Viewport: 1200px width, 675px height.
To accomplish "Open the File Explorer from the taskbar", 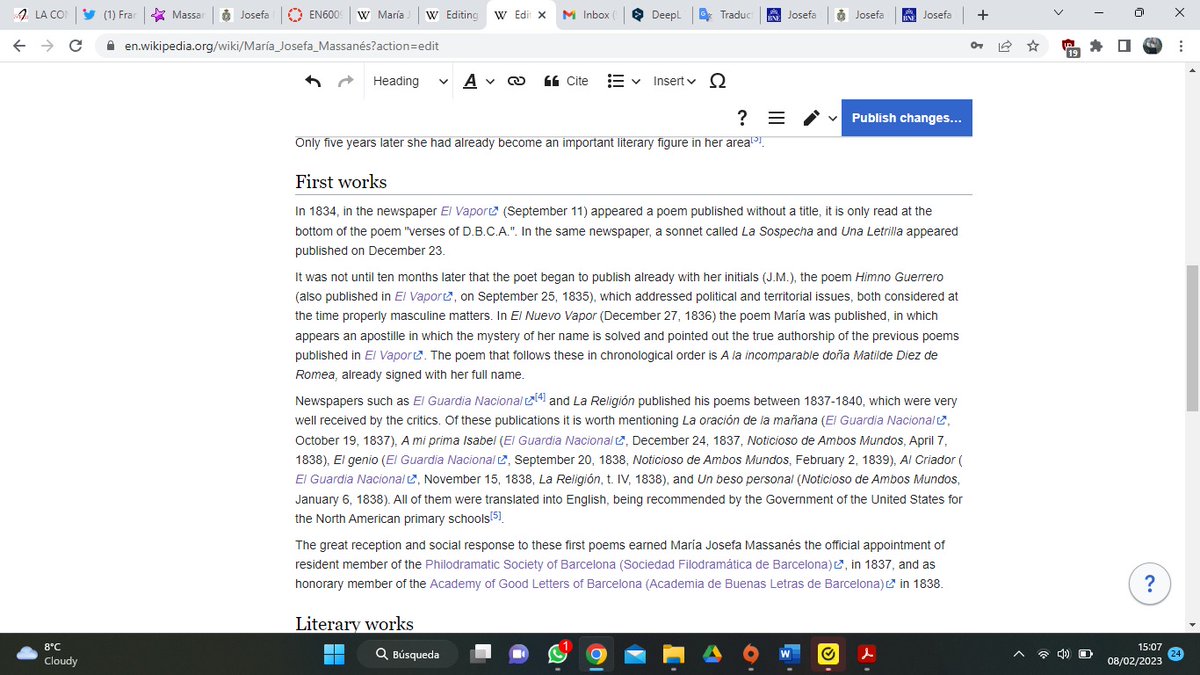I will [x=673, y=654].
